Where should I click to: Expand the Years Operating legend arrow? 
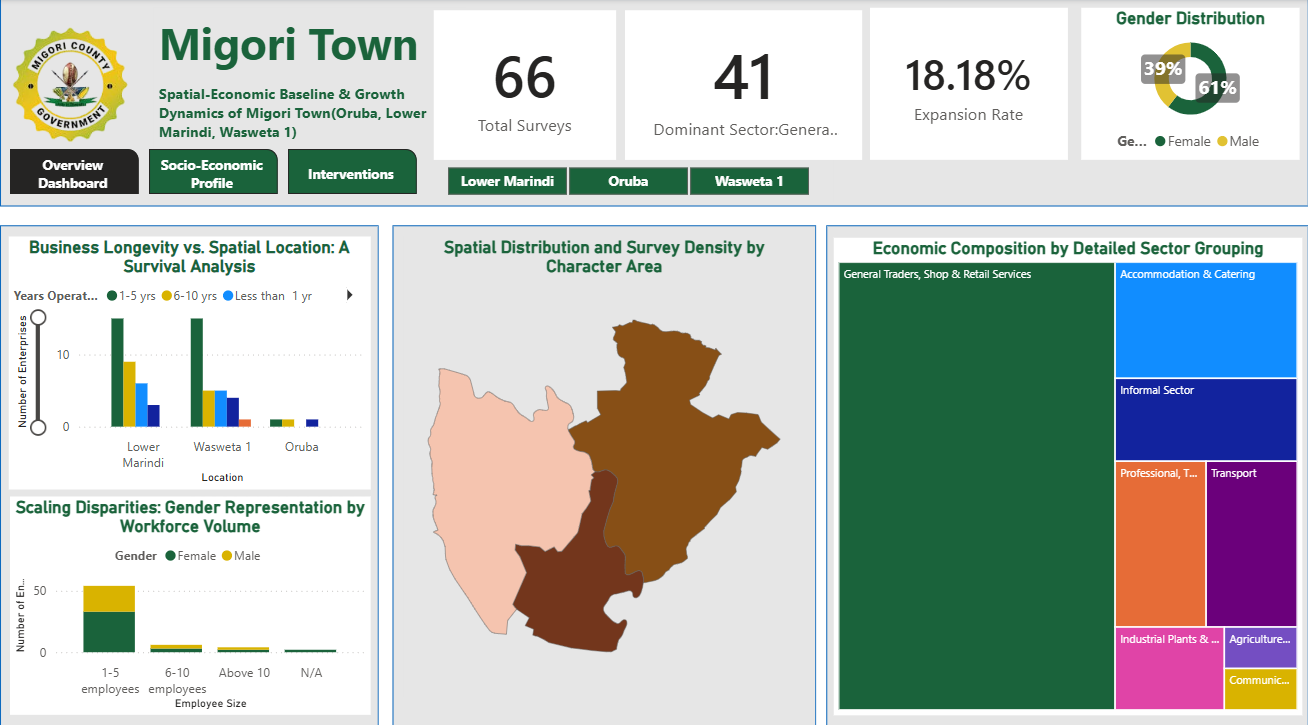point(349,295)
